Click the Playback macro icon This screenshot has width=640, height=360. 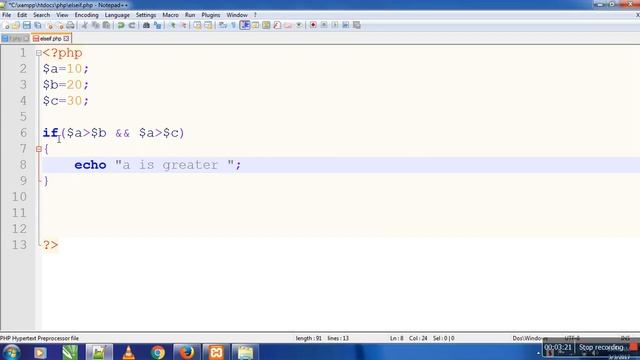point(335,25)
